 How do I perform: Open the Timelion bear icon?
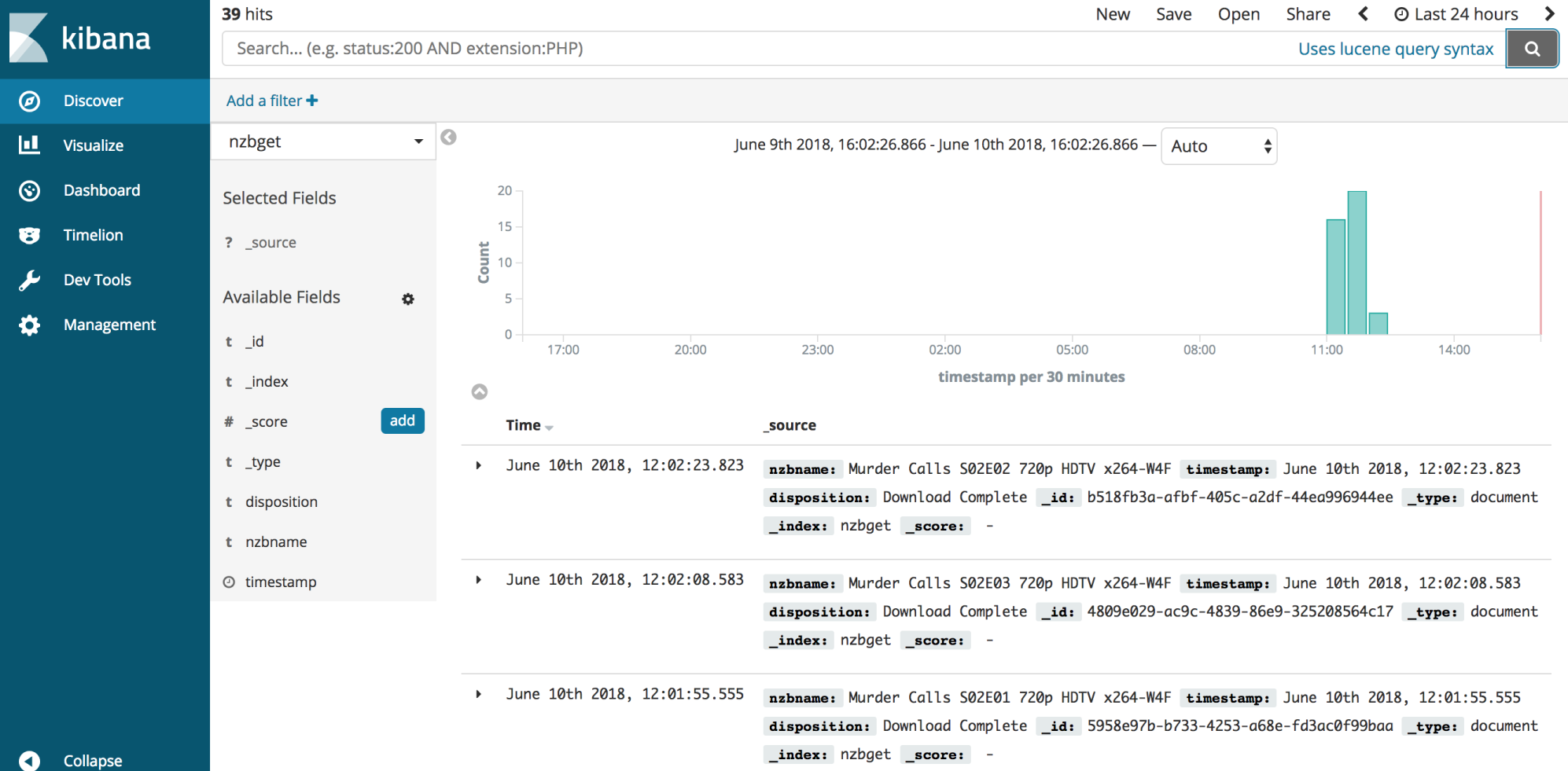click(x=29, y=235)
